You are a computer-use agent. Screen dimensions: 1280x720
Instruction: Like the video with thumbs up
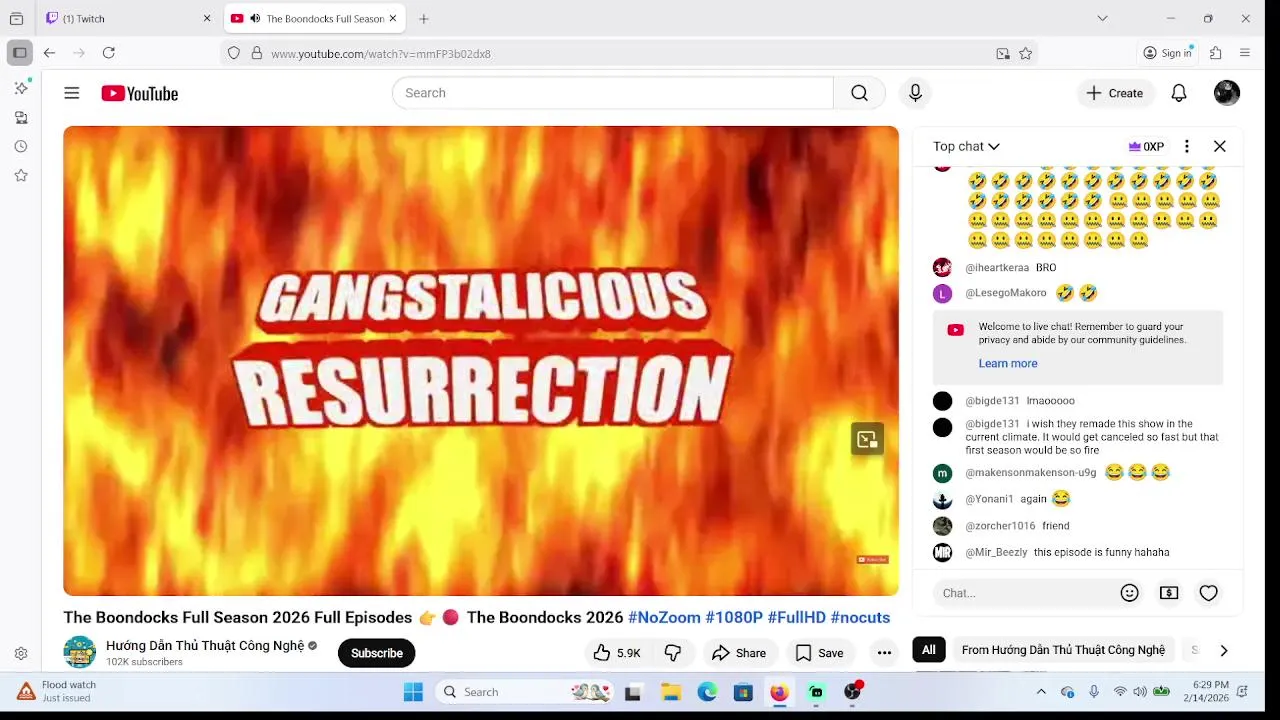pos(617,653)
